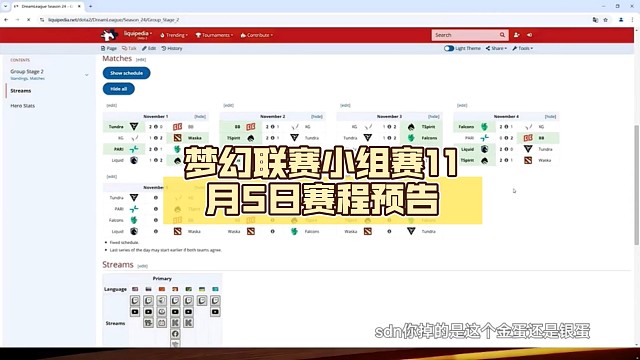Hide the November 3 match table
Image resolution: width=640 pixels, height=360 pixels.
tap(433, 117)
